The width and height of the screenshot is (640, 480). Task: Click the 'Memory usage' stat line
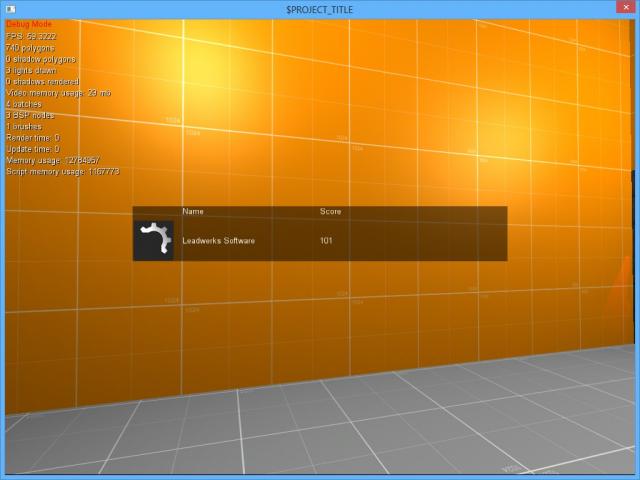point(53,160)
